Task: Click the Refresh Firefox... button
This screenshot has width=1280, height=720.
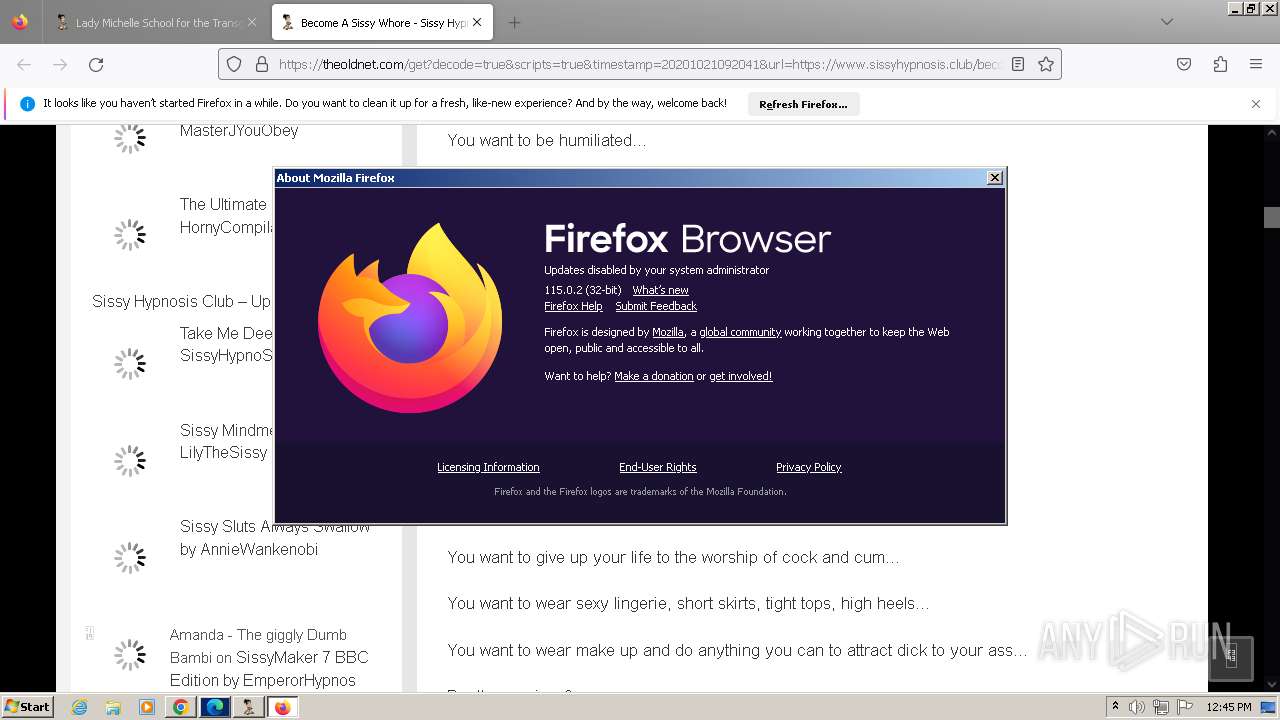Action: 803,104
